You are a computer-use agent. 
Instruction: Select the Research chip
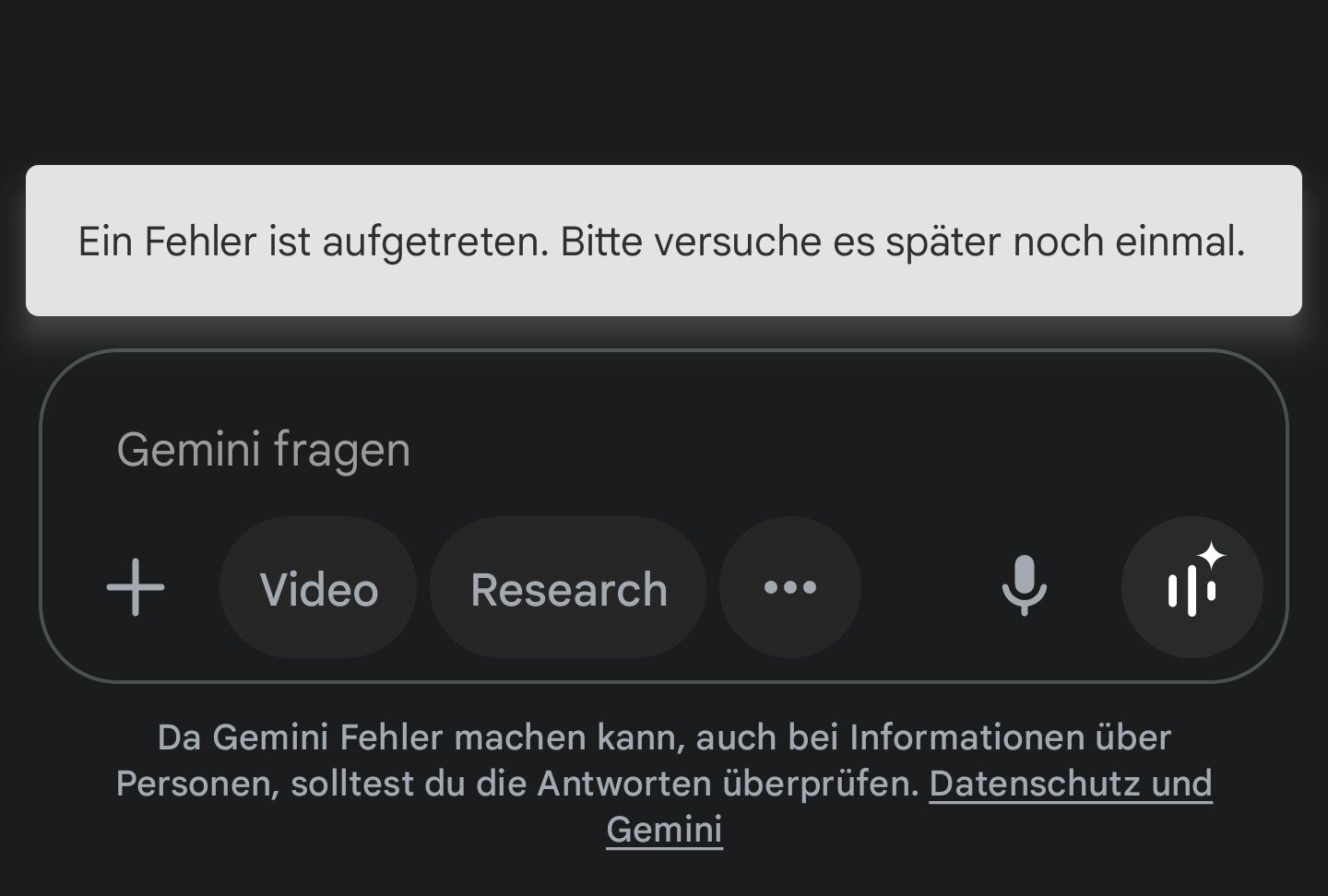[x=568, y=587]
